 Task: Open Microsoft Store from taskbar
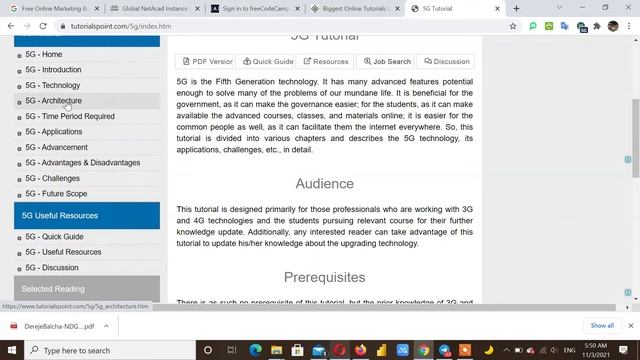point(298,350)
